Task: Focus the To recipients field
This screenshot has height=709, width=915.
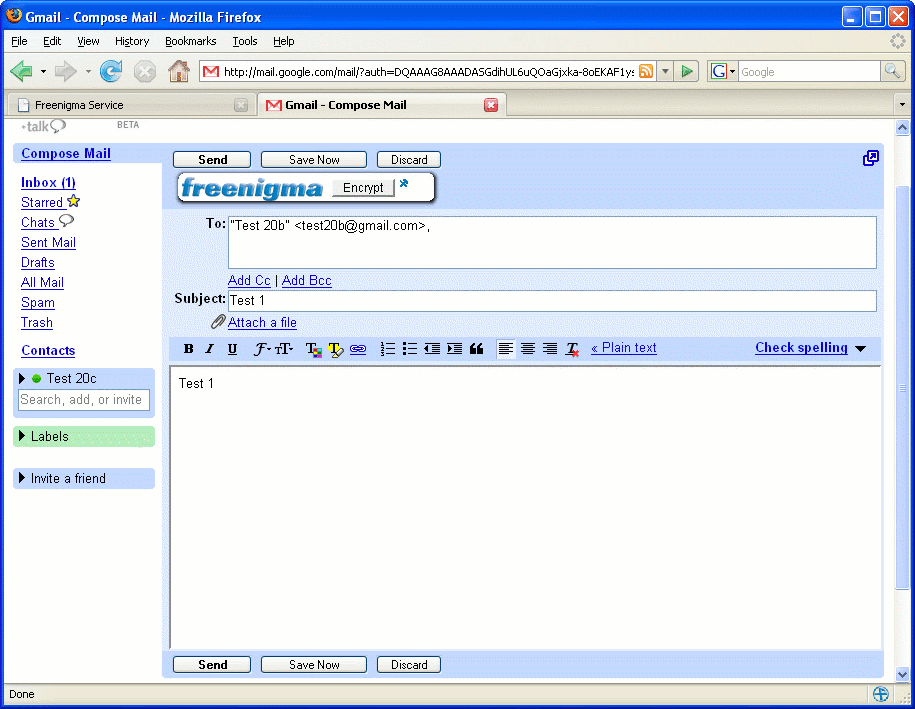Action: [x=552, y=242]
